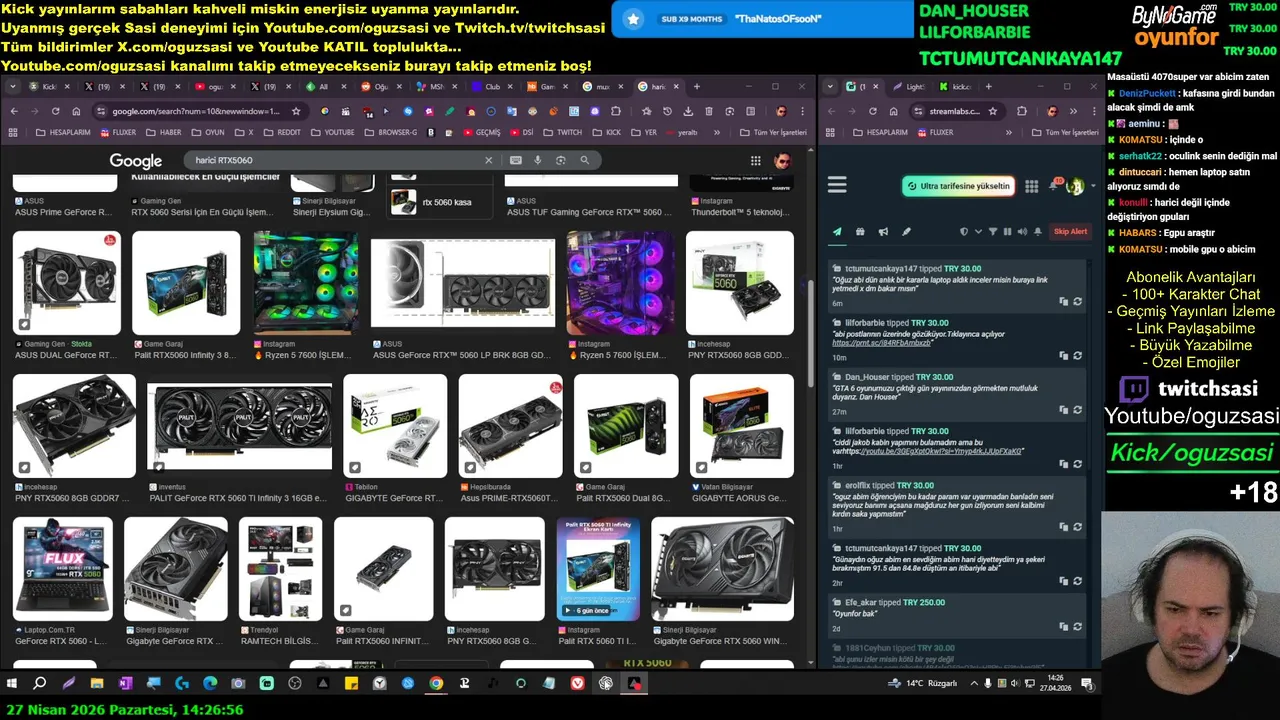This screenshot has height=720, width=1280.
Task: Select the paper plane events tab
Action: (837, 232)
